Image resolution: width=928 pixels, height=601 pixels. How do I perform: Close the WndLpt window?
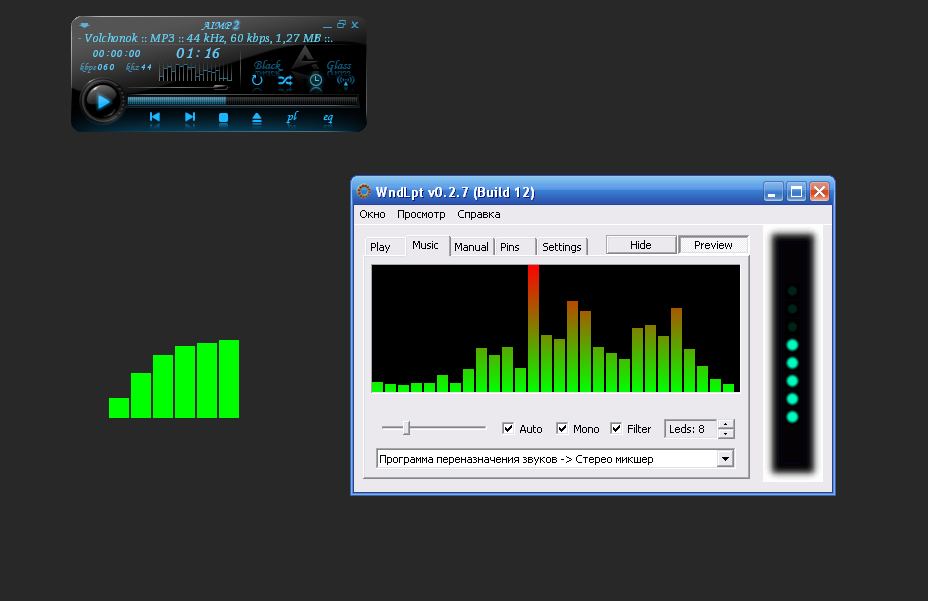coord(820,192)
